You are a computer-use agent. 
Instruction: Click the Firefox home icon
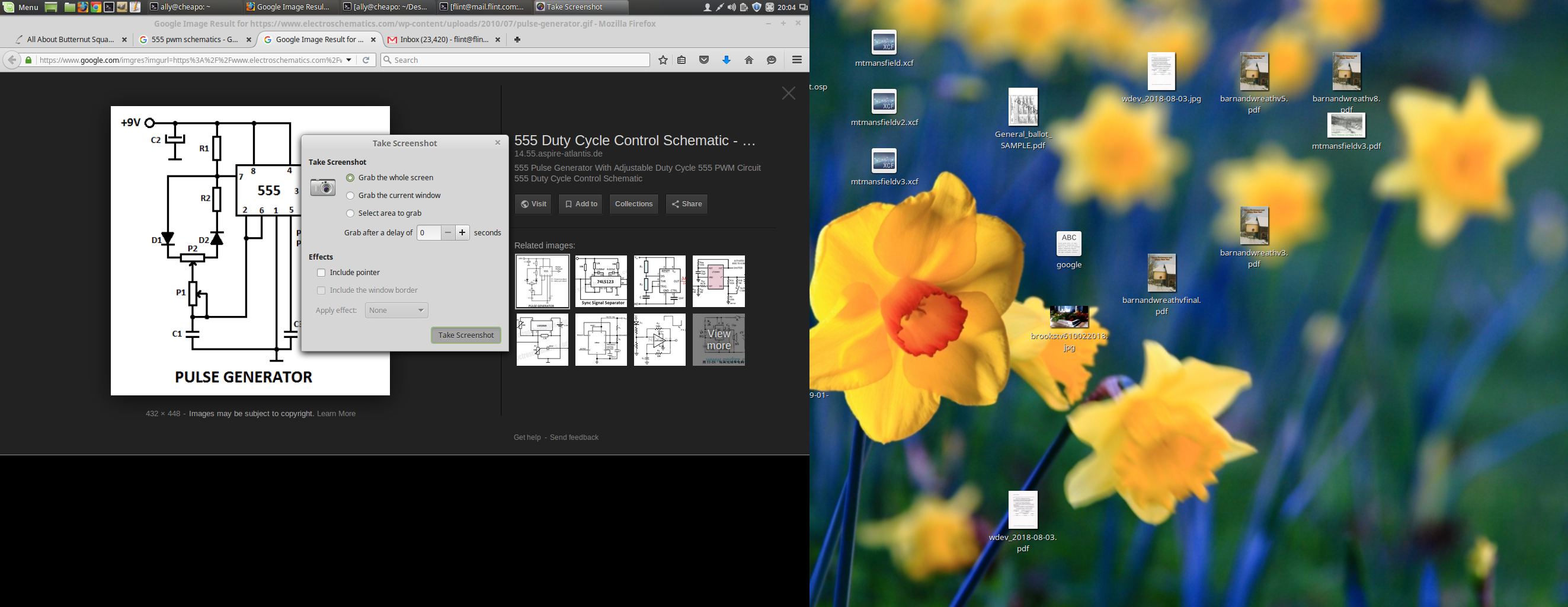point(748,60)
